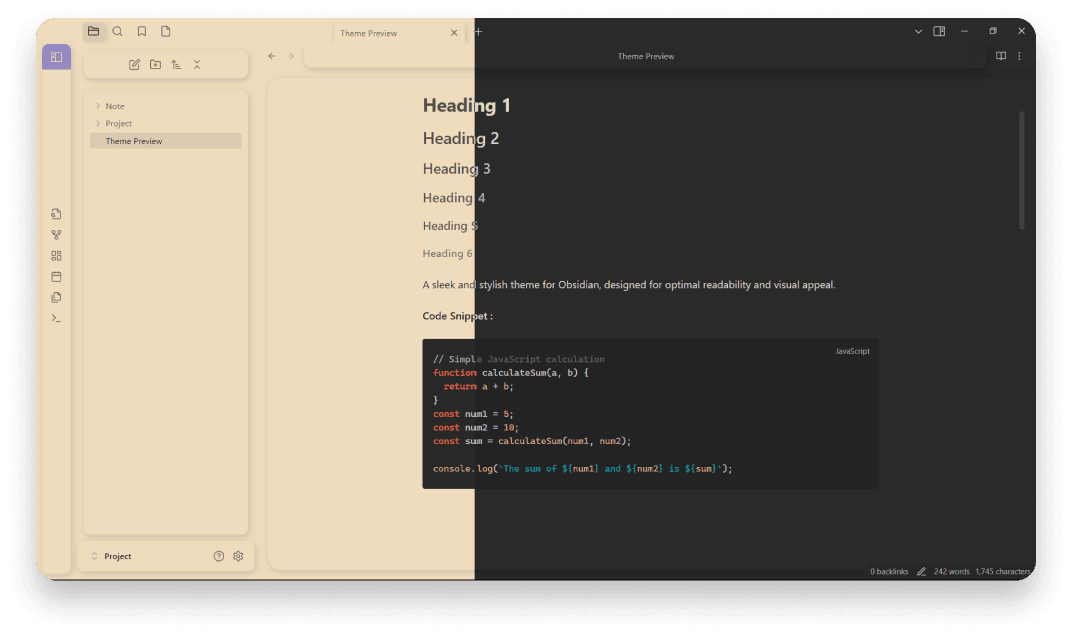Close the Theme Preview tab
Screen dimensions: 1072x634
tap(454, 33)
